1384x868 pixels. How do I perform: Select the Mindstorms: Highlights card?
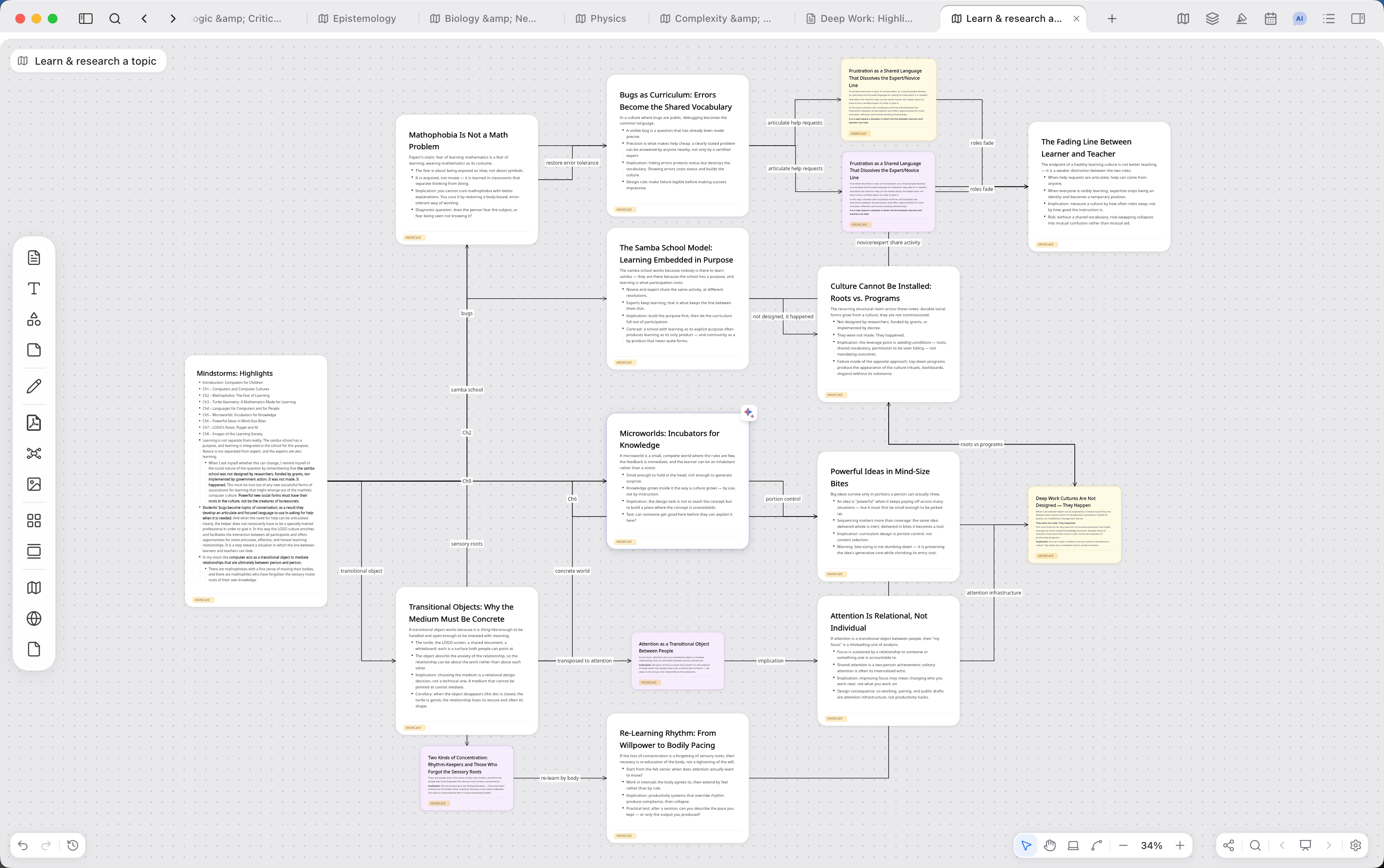255,481
